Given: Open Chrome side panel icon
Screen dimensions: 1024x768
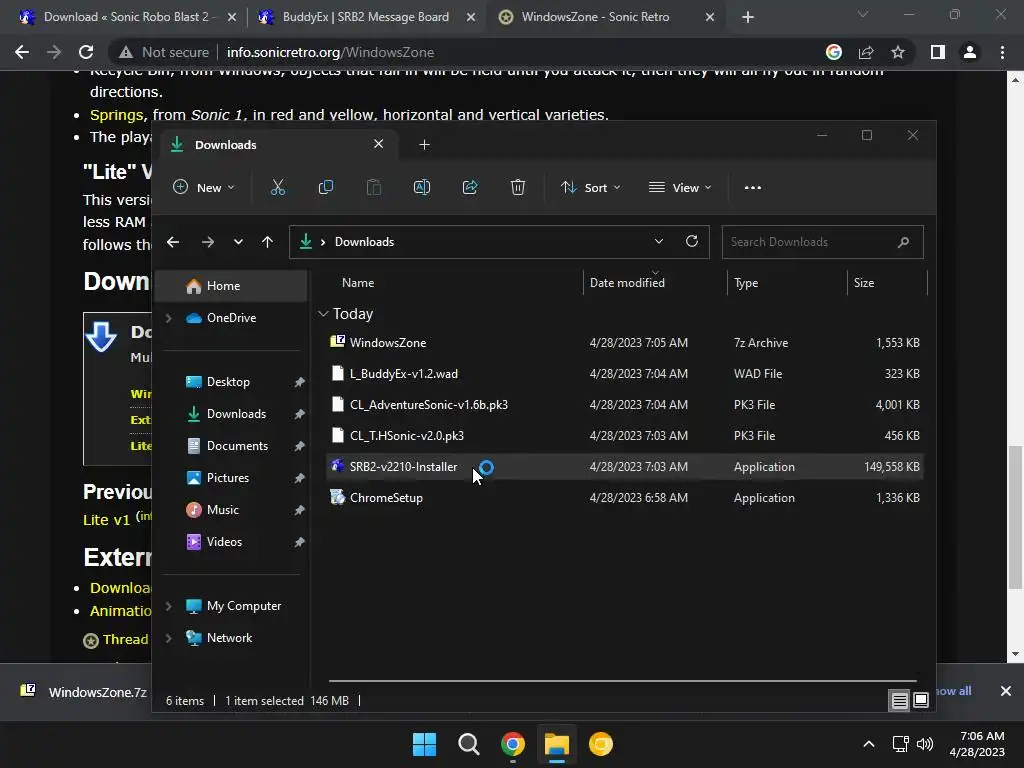Looking at the screenshot, I should click(x=938, y=52).
